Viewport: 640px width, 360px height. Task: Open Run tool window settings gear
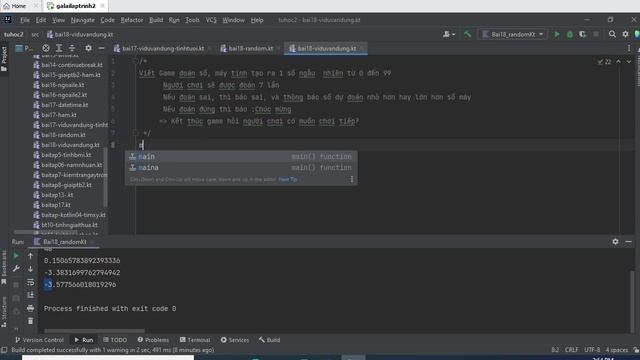click(x=615, y=242)
